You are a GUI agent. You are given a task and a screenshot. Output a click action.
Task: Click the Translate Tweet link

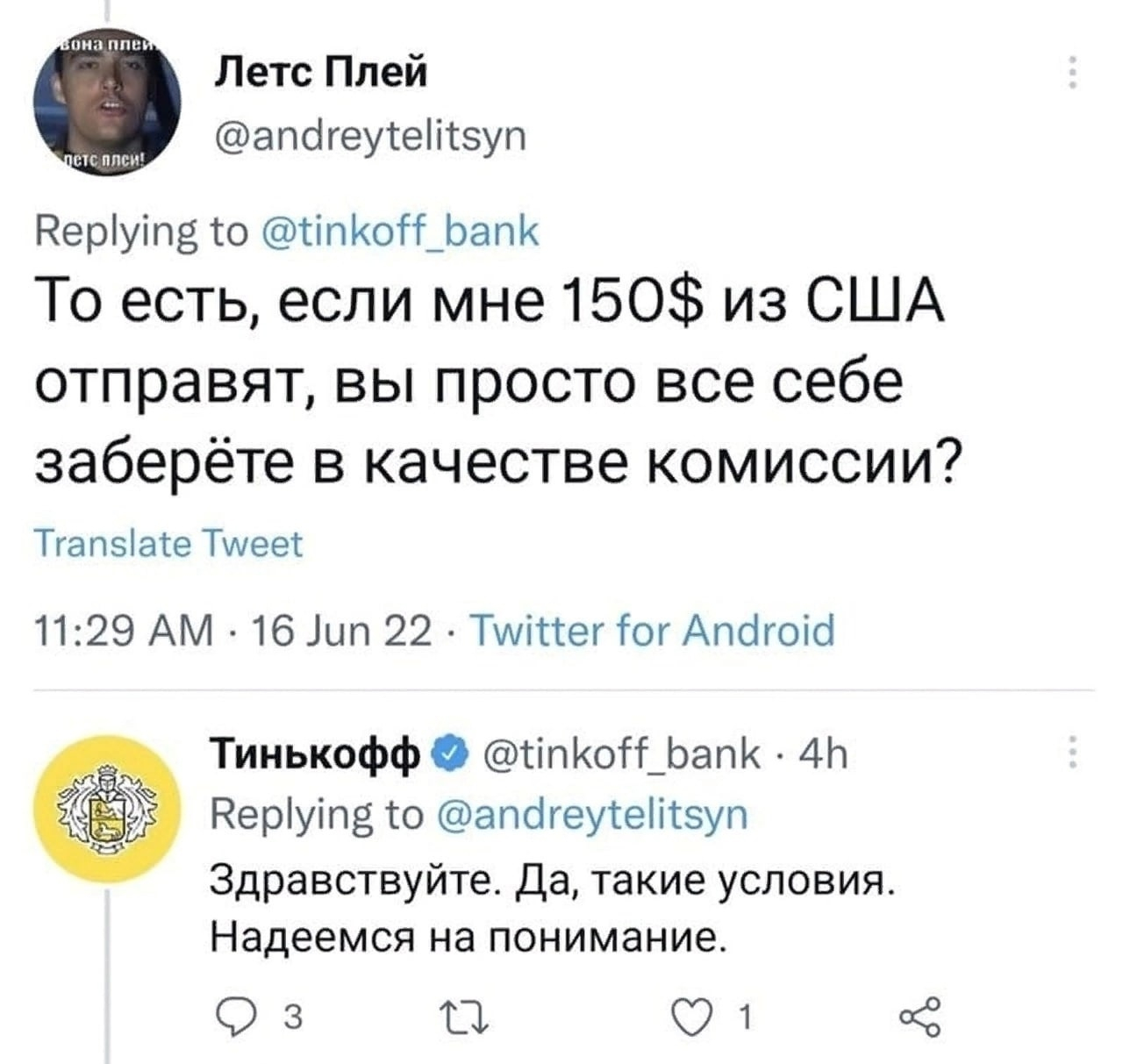pyautogui.click(x=168, y=544)
